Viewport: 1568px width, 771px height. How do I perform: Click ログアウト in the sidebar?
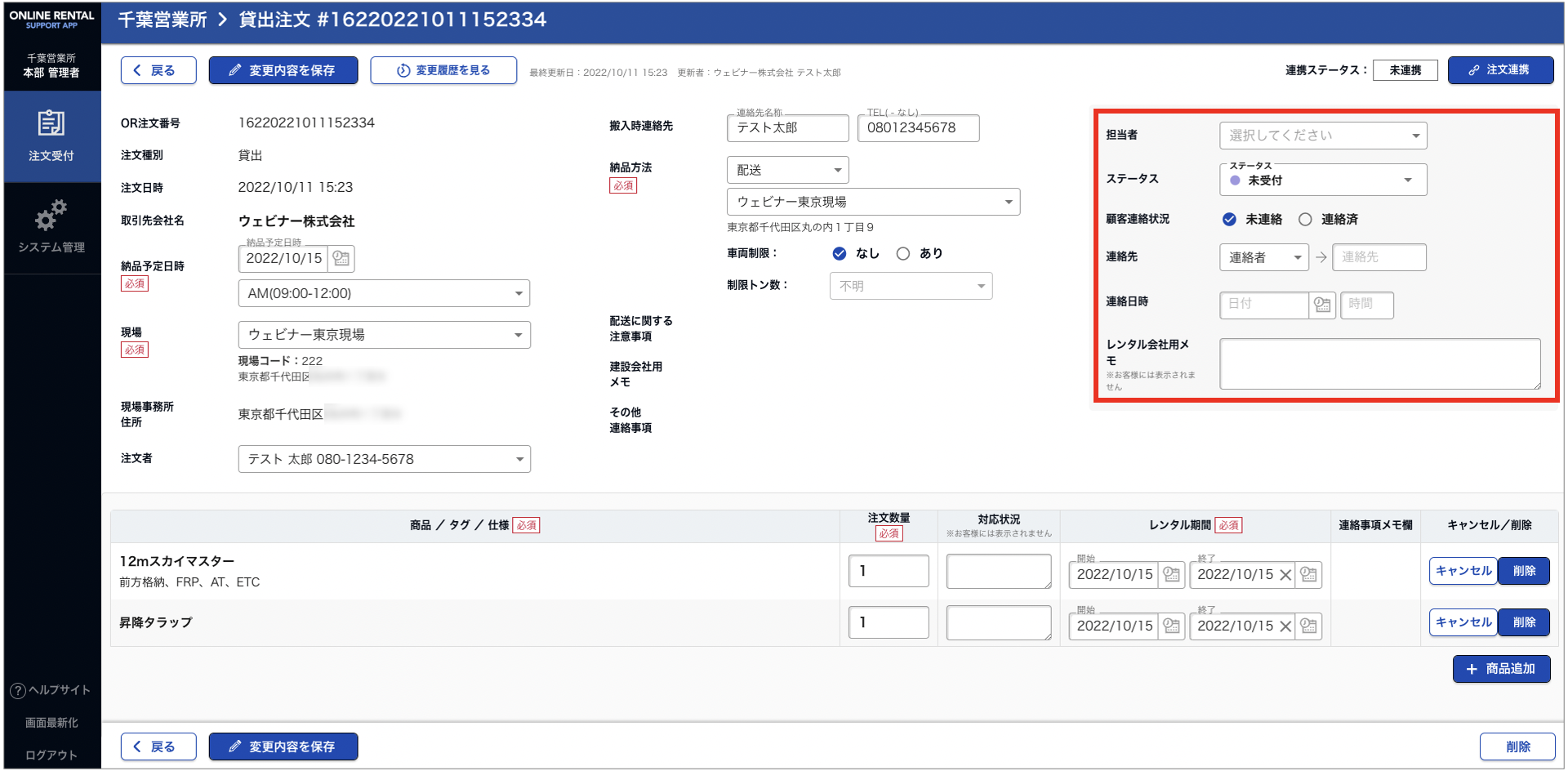click(51, 755)
